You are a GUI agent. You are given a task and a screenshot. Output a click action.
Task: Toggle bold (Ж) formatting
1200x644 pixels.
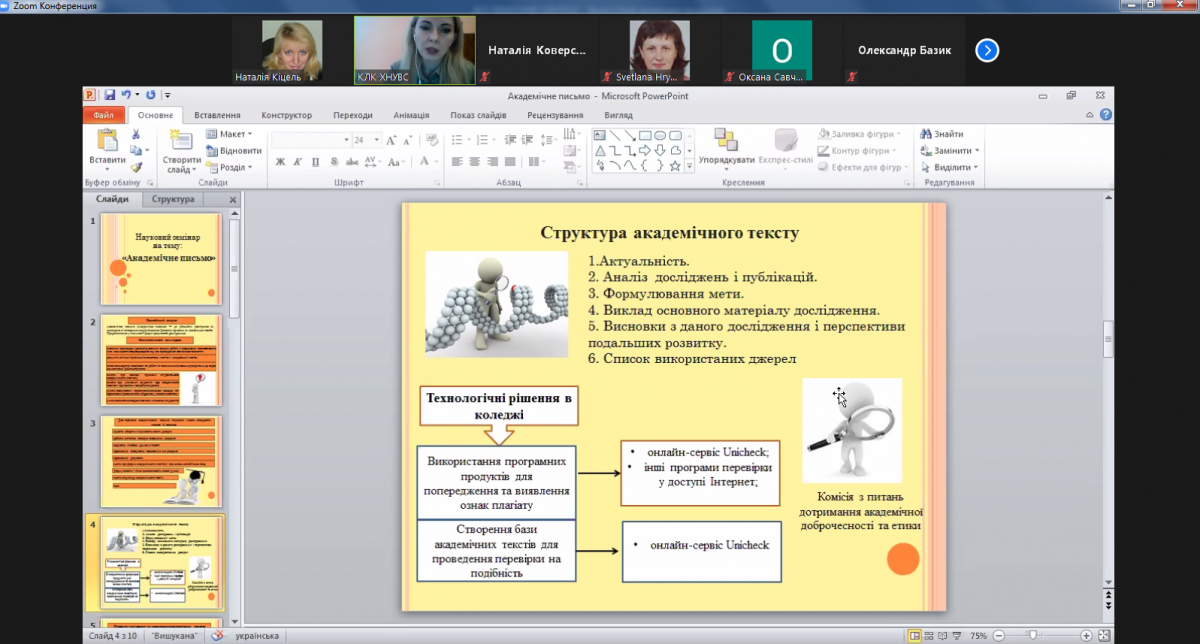tap(280, 162)
